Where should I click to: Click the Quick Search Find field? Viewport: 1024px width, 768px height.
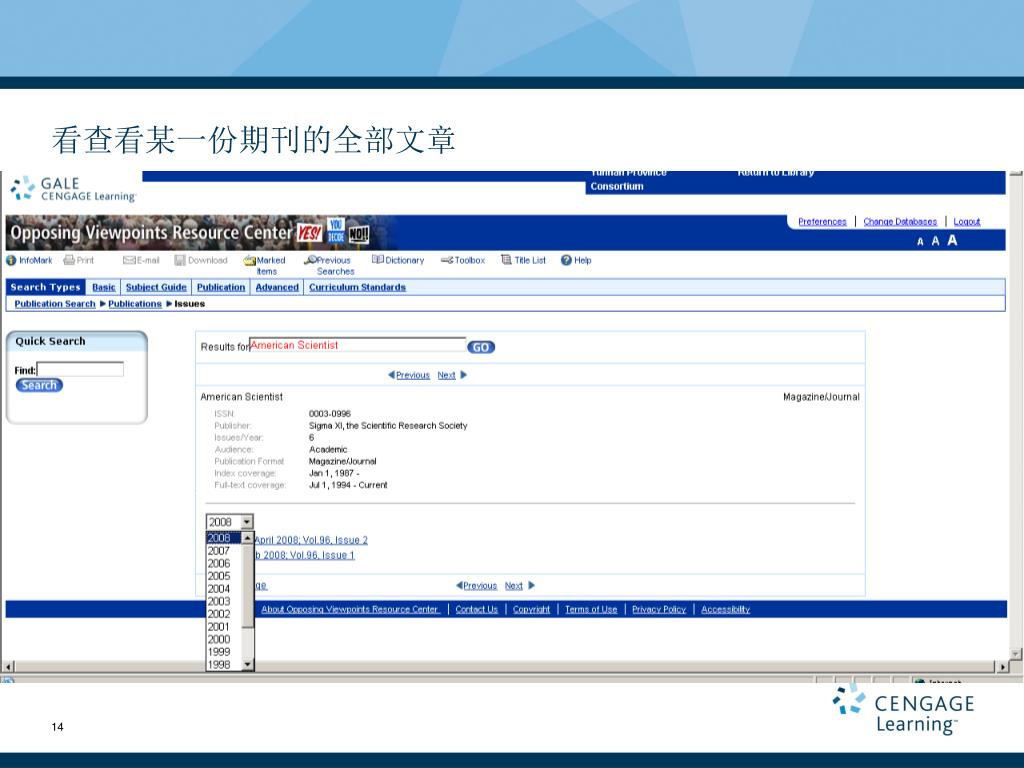[80, 369]
